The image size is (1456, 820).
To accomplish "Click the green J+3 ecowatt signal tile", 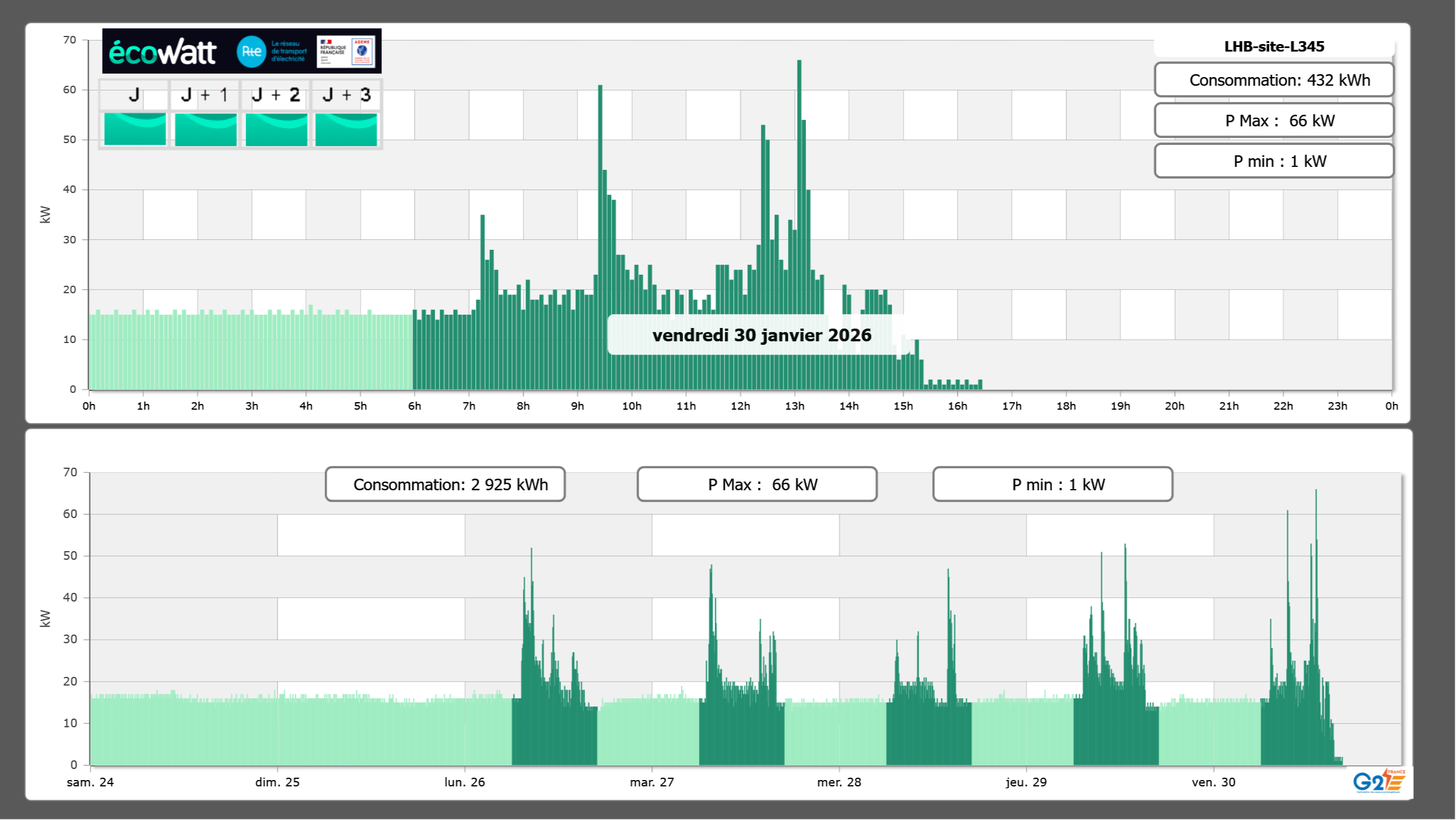I will pyautogui.click(x=346, y=129).
